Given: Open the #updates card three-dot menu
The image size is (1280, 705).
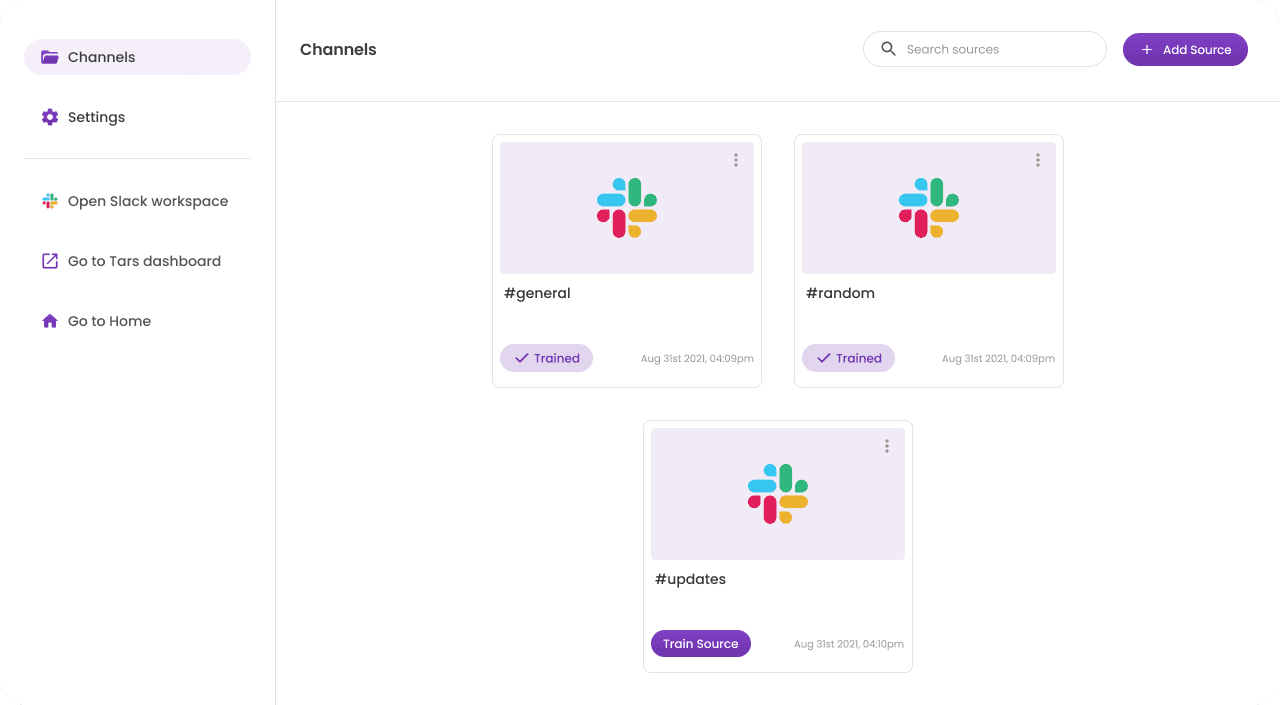Looking at the screenshot, I should tap(887, 446).
